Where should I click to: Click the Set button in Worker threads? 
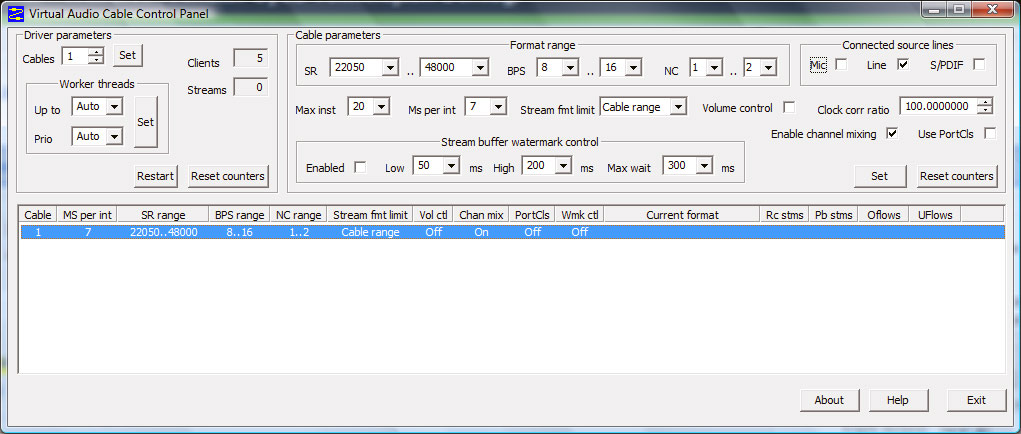(x=146, y=122)
